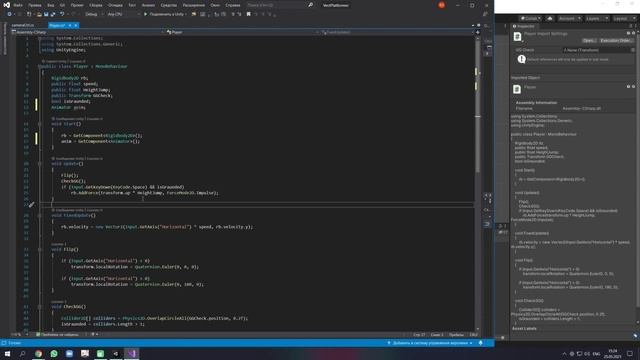
Task: Click the save file toolbar icon
Action: pyautogui.click(x=46, y=14)
